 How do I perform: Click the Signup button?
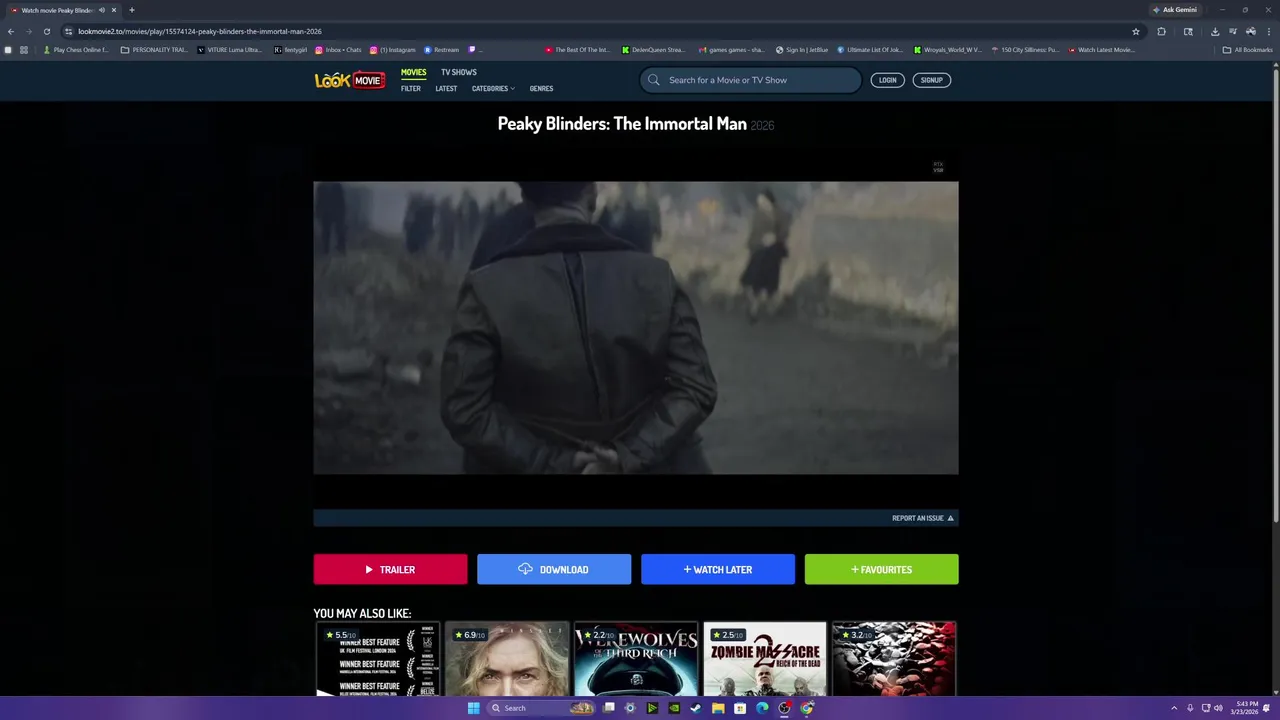pyautogui.click(x=931, y=80)
